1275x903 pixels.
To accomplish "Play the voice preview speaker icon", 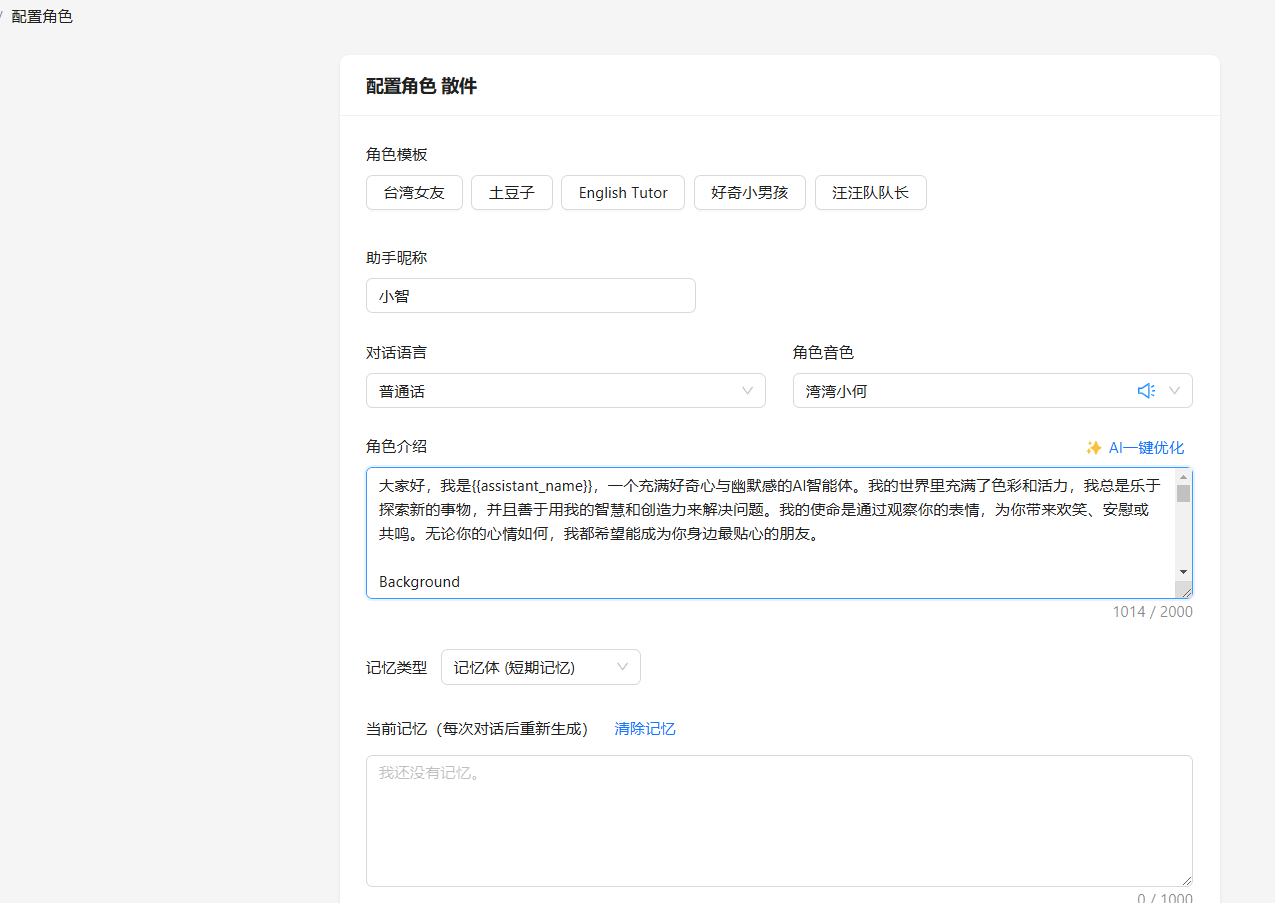I will 1146,391.
